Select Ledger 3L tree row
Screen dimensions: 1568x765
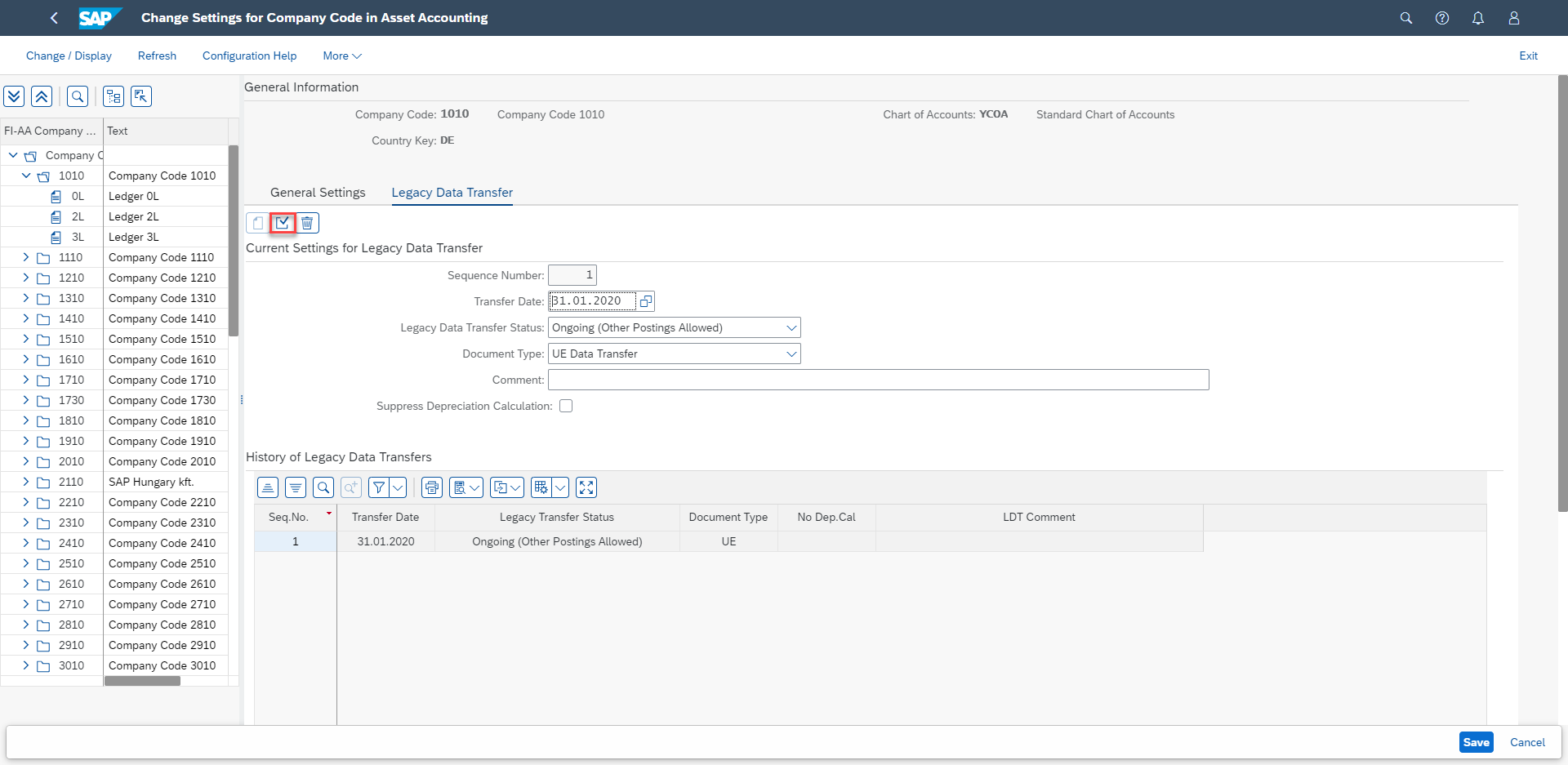tap(114, 237)
